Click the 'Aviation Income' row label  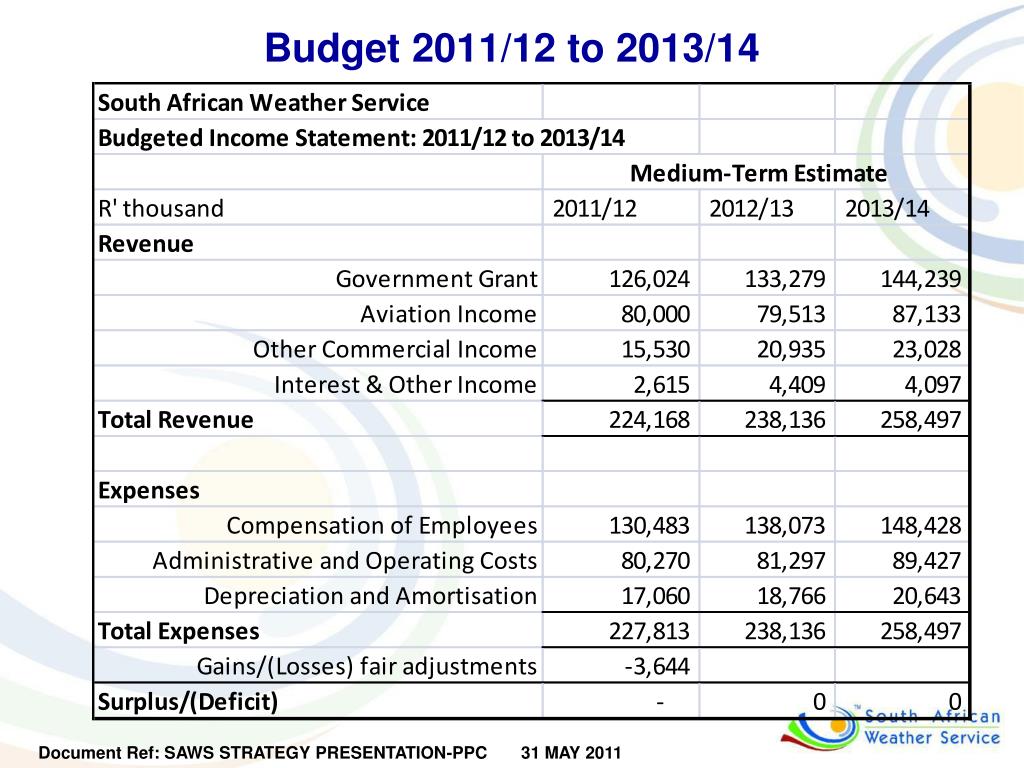[x=448, y=314]
